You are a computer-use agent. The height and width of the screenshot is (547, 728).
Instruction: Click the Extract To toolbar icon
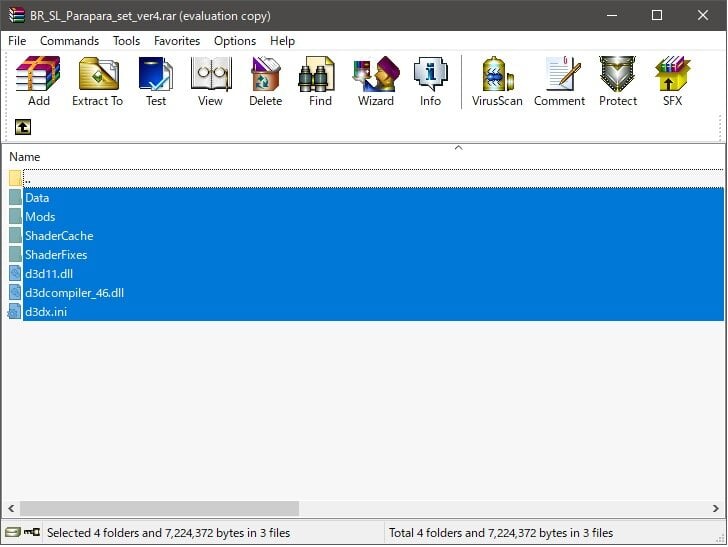click(x=98, y=82)
